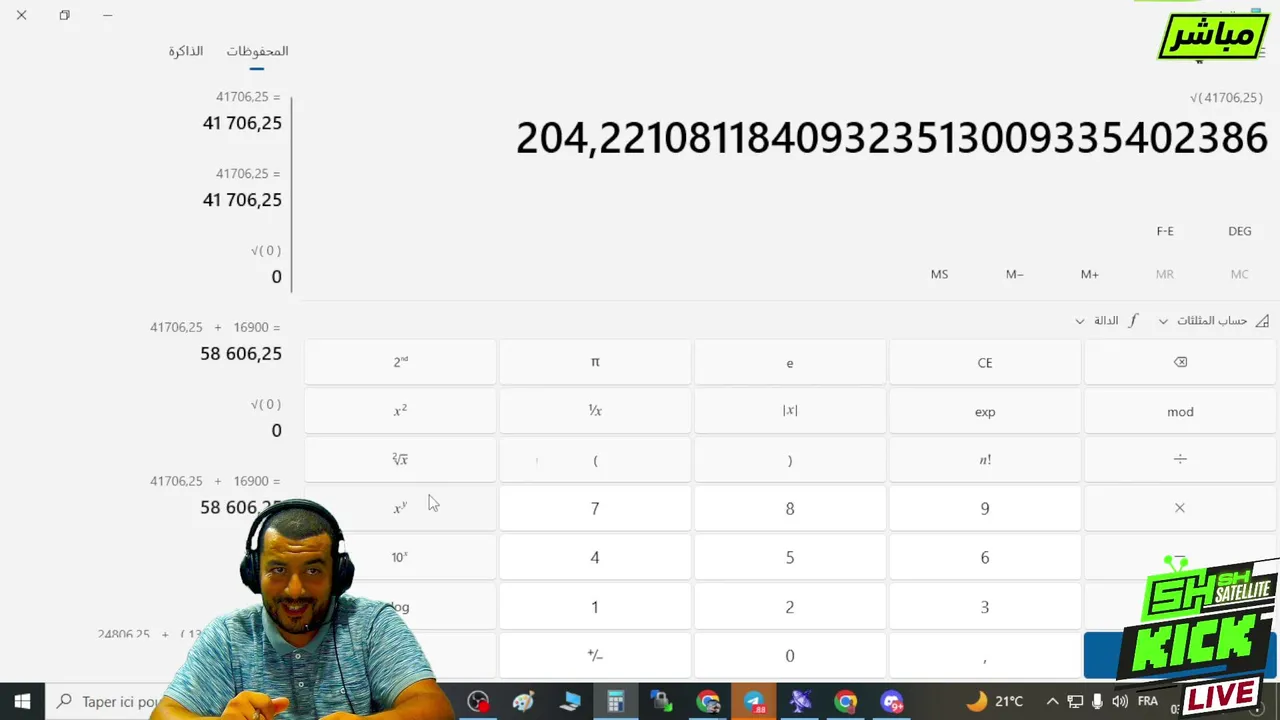Click digit 1 on the keypad
1280x720 pixels.
[595, 606]
